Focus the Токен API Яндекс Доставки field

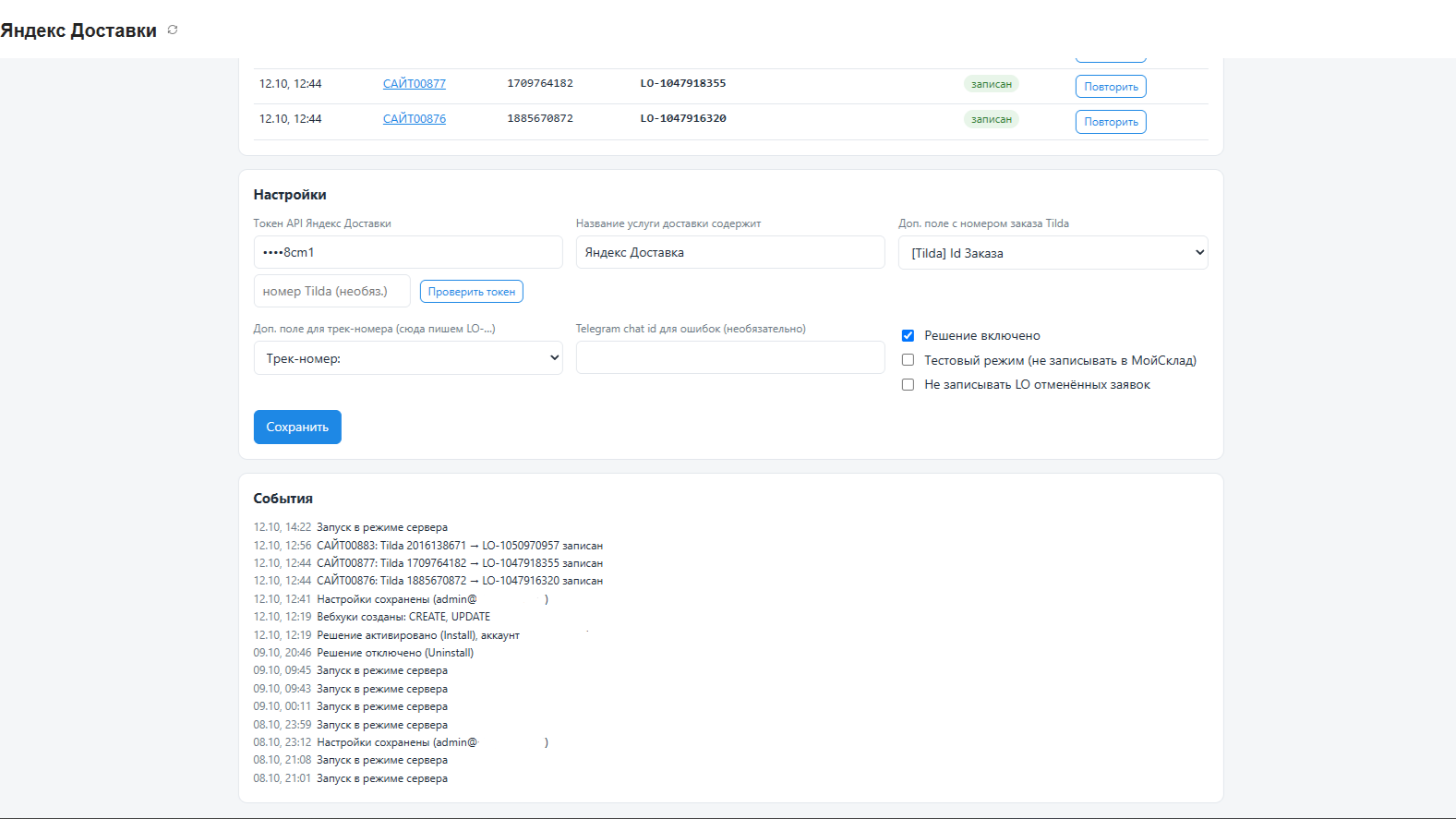(x=408, y=252)
